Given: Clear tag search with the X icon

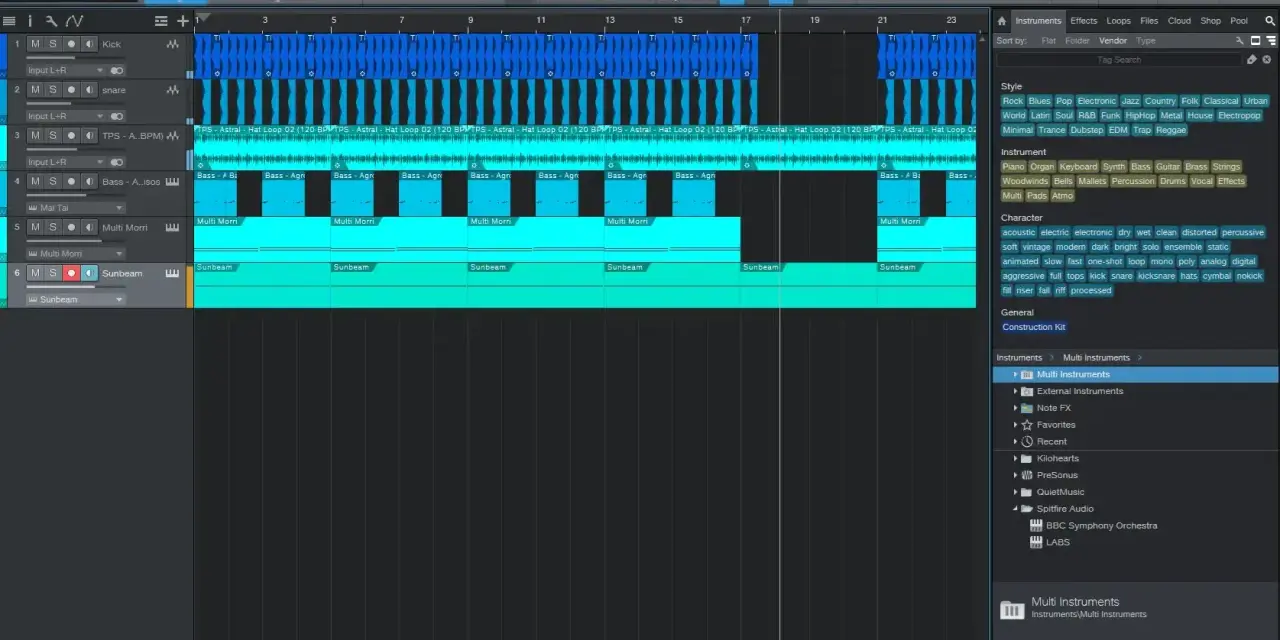Looking at the screenshot, I should point(1267,60).
